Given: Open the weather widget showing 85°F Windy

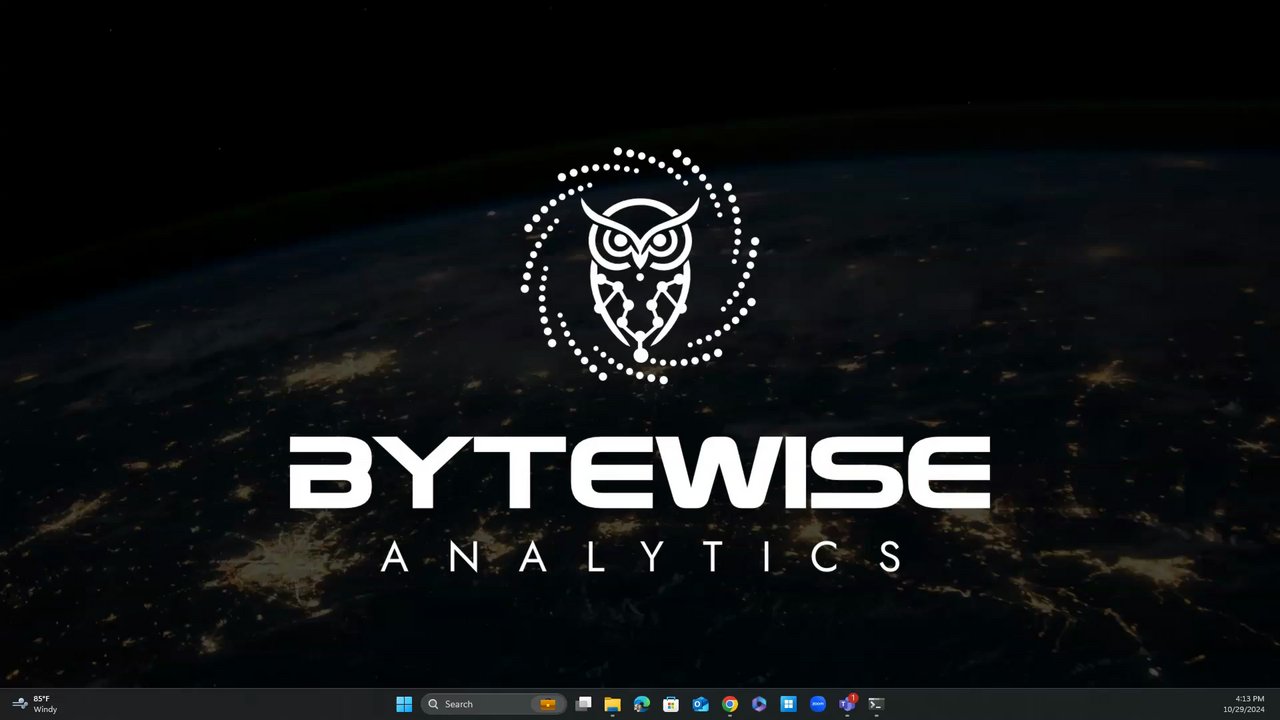Looking at the screenshot, I should coord(35,704).
